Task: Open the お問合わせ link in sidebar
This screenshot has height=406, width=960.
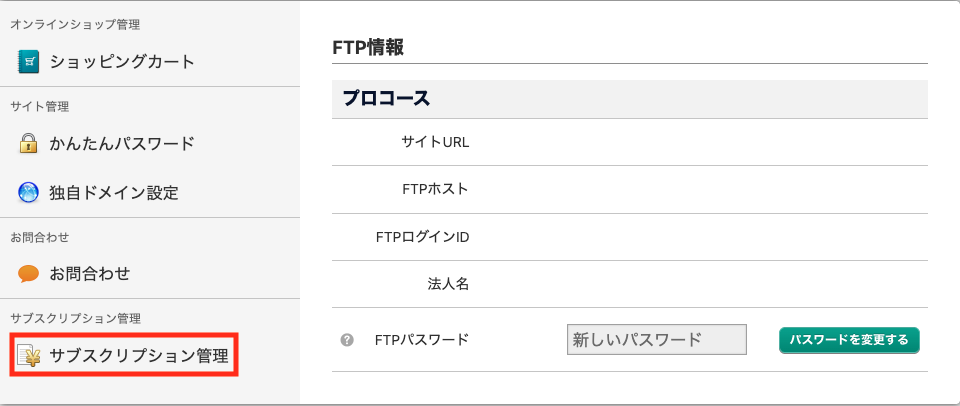Action: point(90,273)
